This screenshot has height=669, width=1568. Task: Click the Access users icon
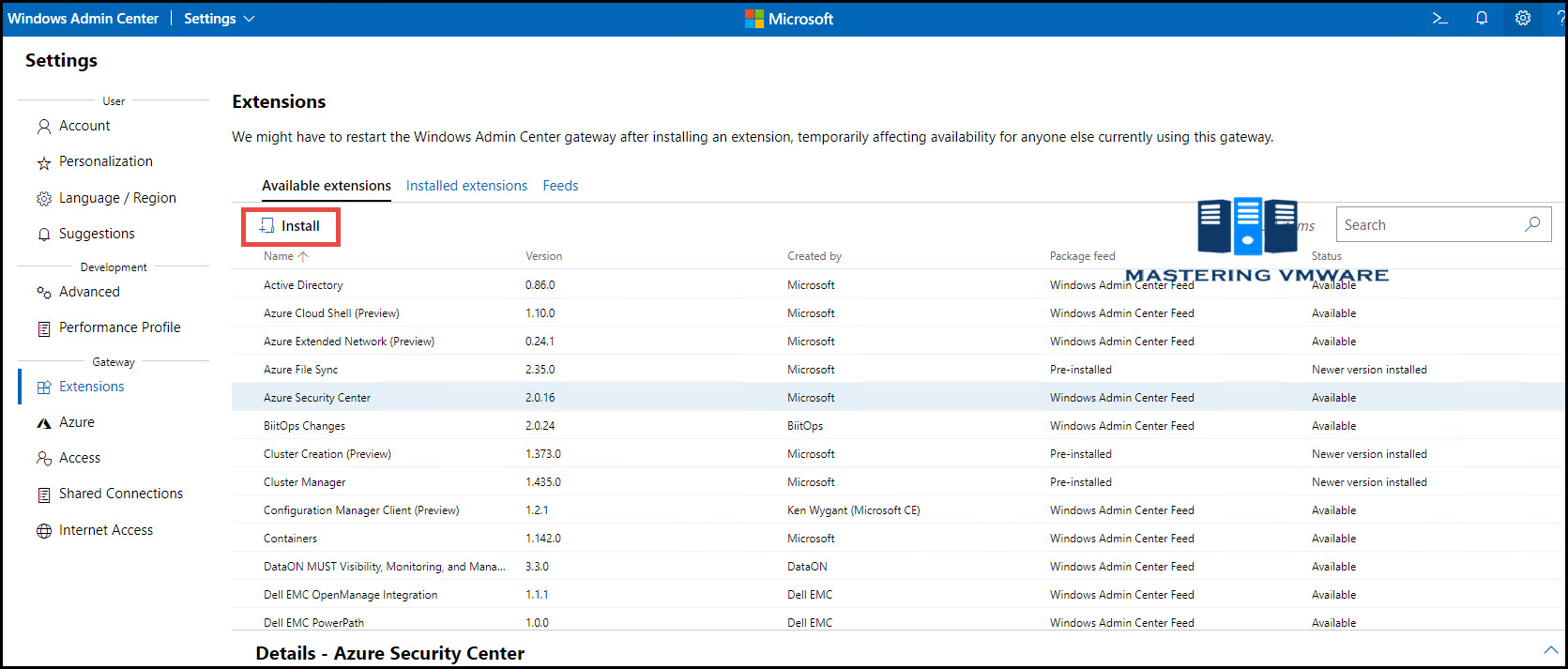tap(44, 459)
